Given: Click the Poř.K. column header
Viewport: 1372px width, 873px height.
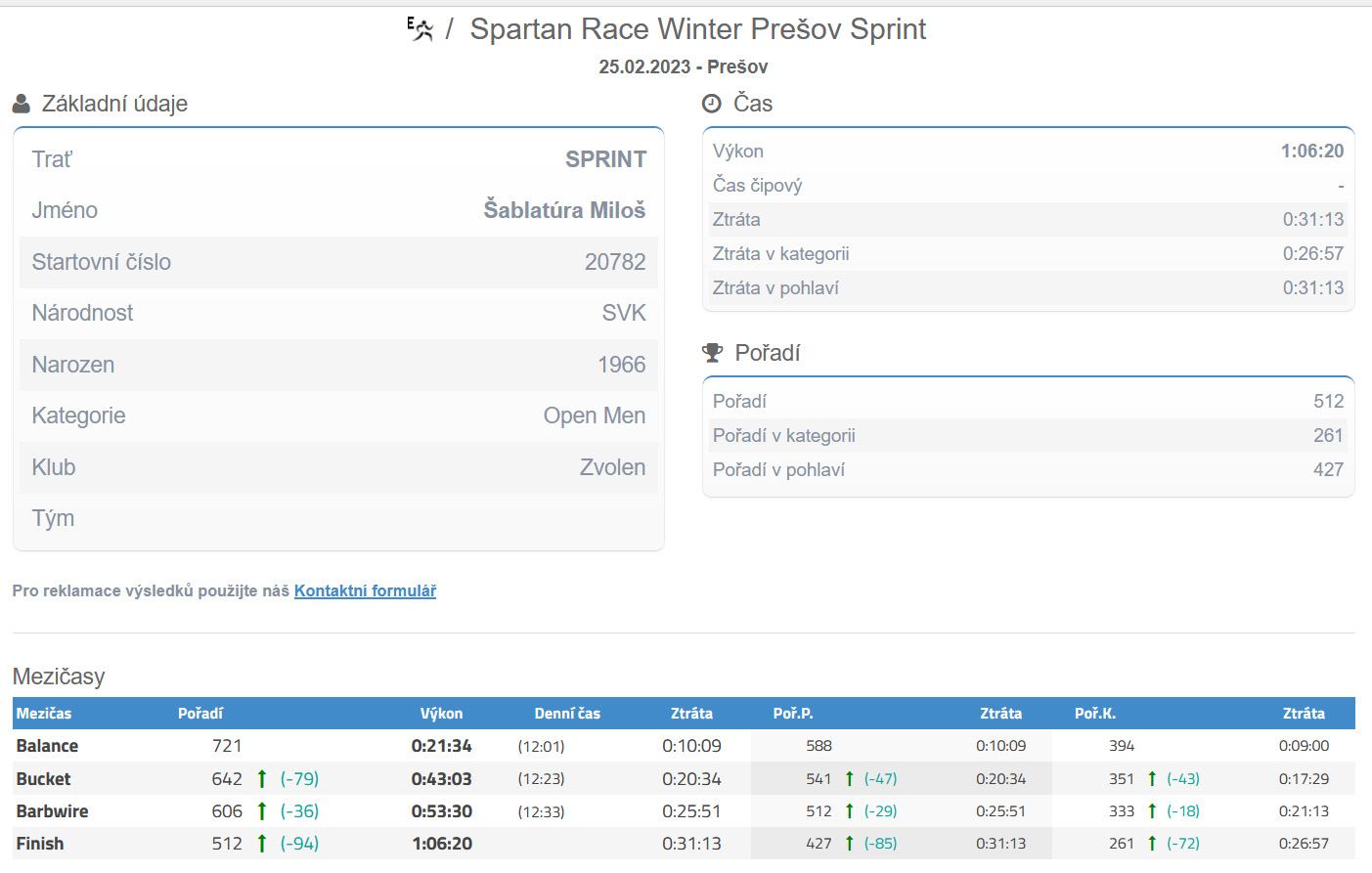Looking at the screenshot, I should [x=1095, y=714].
